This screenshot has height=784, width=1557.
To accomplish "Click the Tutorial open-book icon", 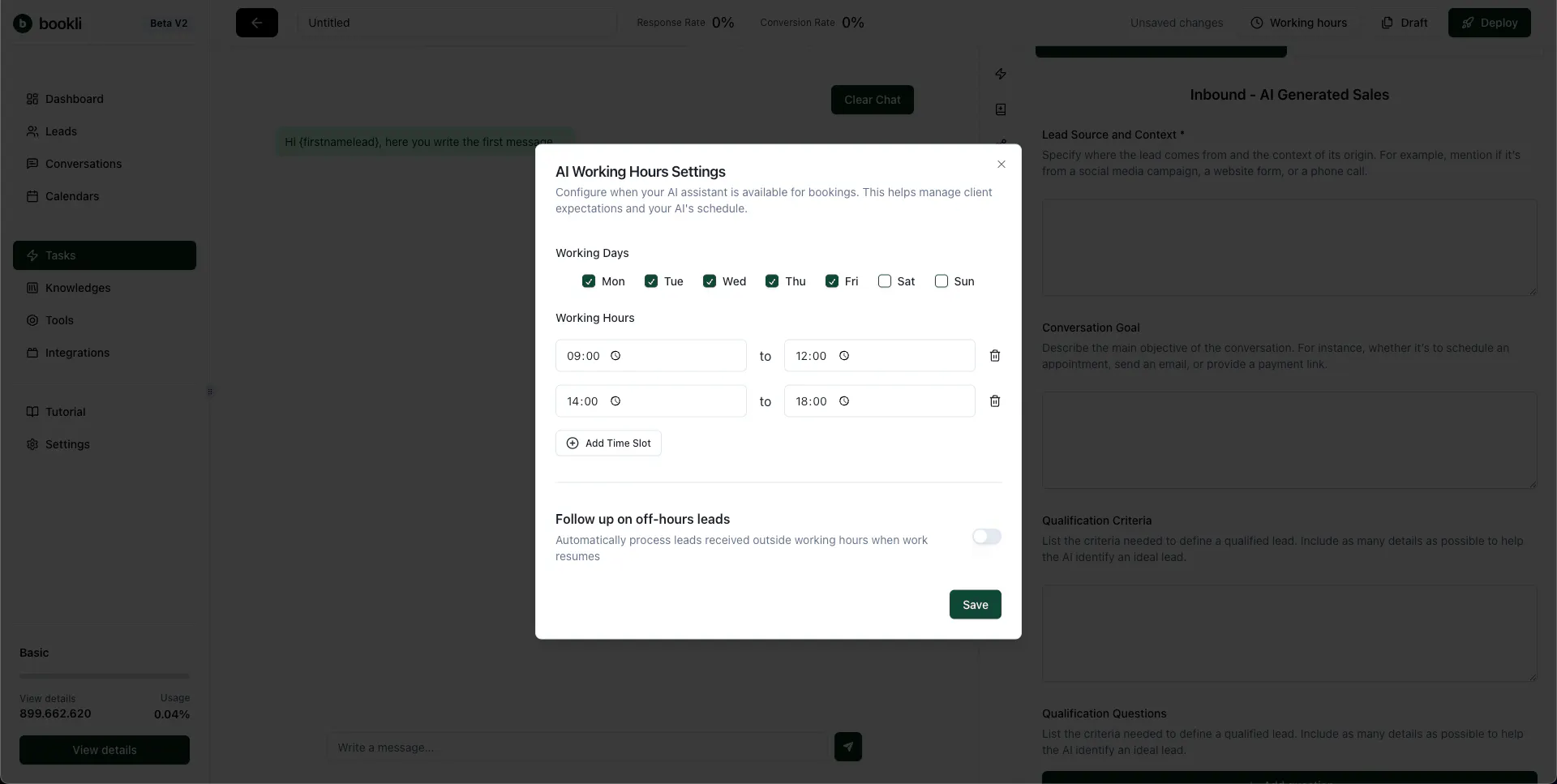I will tap(32, 412).
